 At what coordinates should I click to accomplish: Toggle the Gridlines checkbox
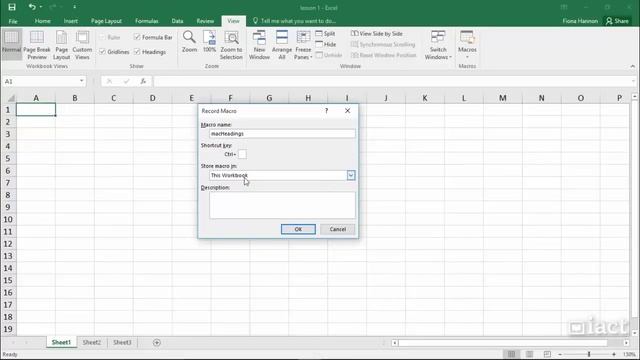102,52
